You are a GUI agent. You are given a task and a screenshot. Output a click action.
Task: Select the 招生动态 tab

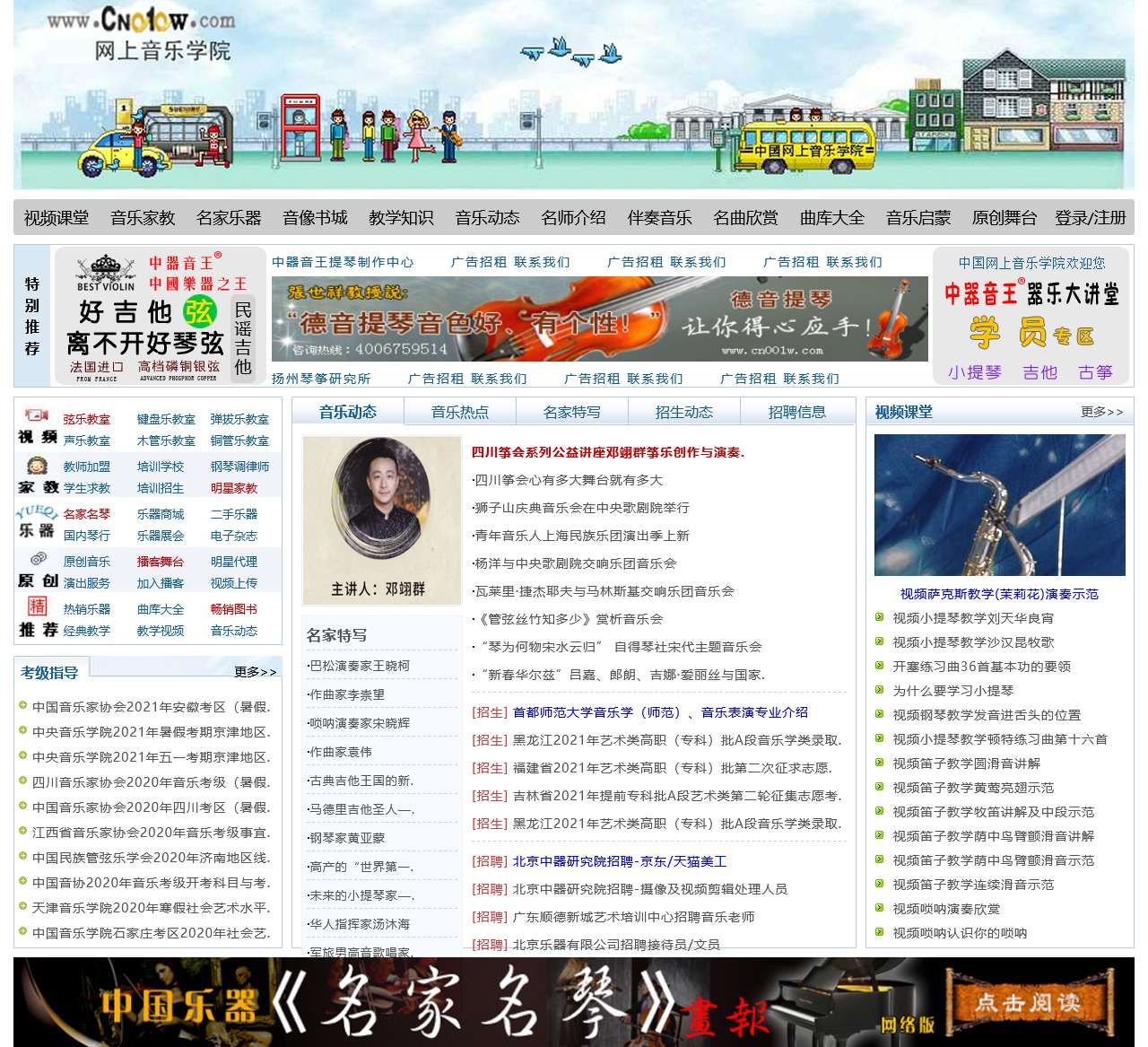(x=683, y=412)
